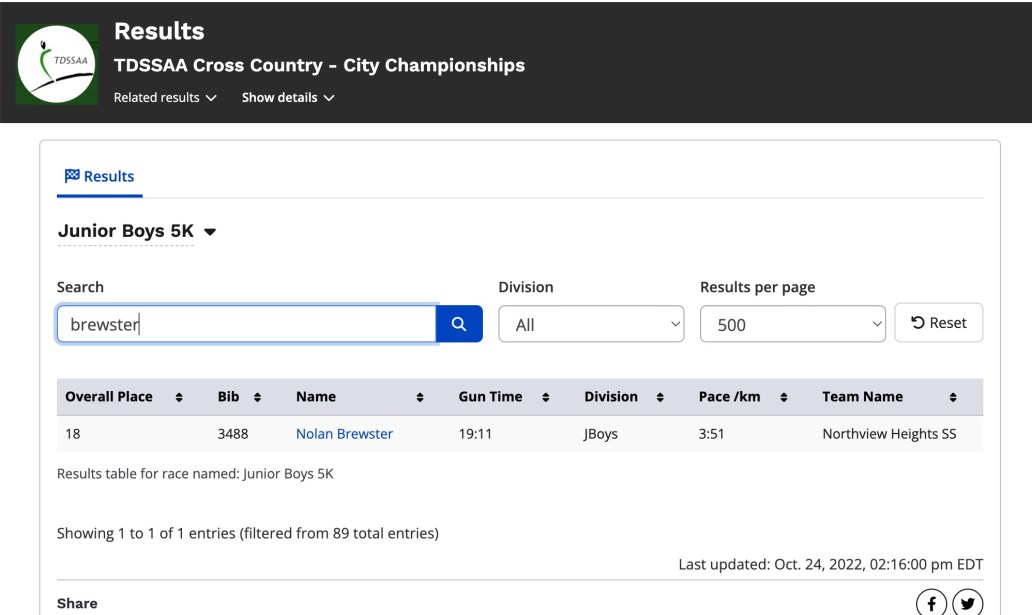Select the Results tab
This screenshot has height=615, width=1032.
(x=99, y=176)
